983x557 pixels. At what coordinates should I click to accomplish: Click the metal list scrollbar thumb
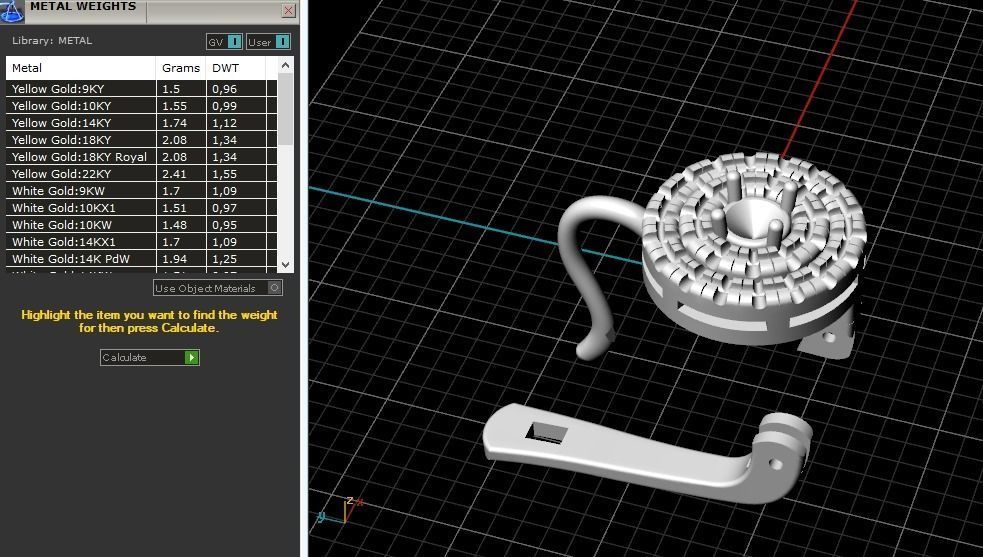coord(285,109)
